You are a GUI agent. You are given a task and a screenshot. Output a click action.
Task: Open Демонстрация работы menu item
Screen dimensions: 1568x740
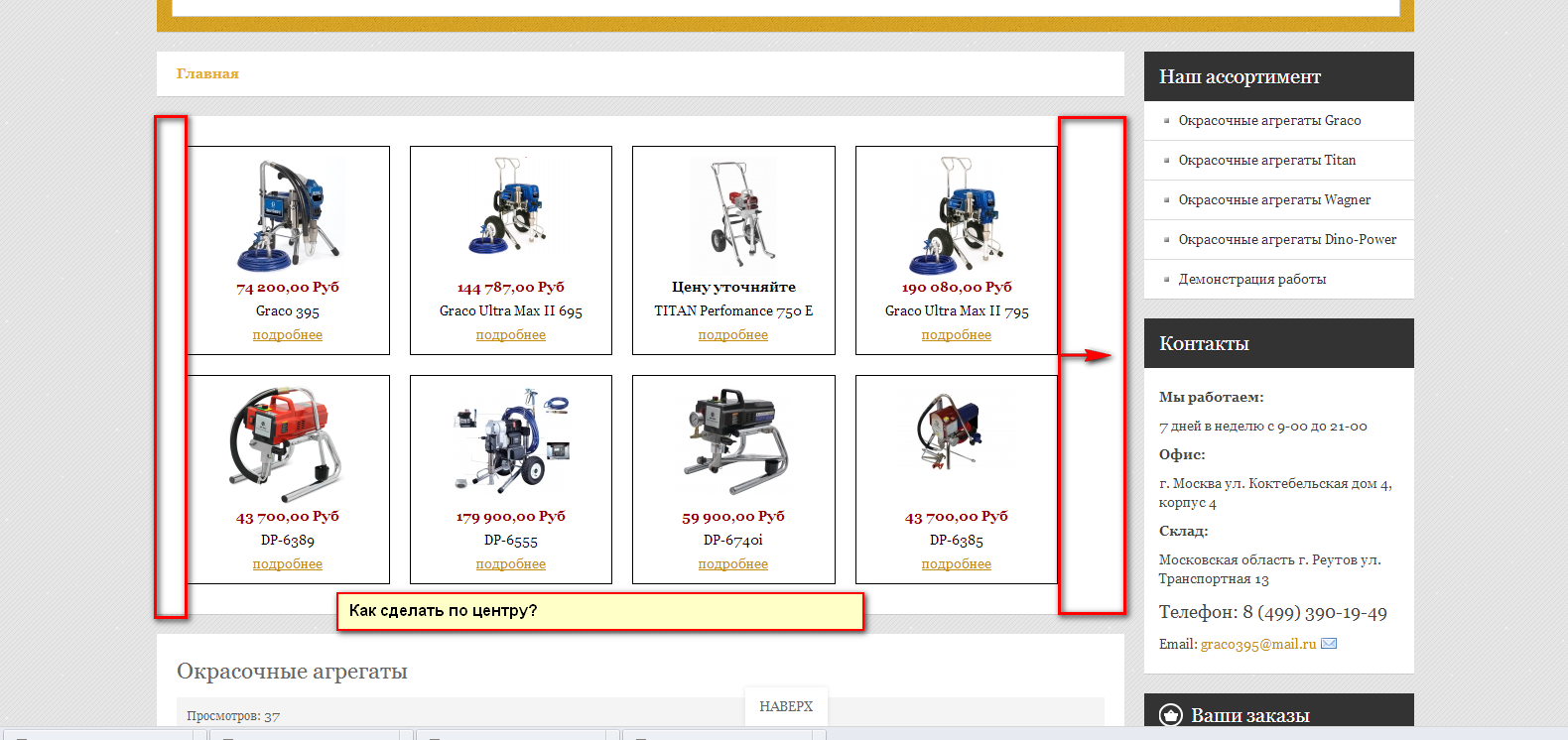click(x=1252, y=279)
